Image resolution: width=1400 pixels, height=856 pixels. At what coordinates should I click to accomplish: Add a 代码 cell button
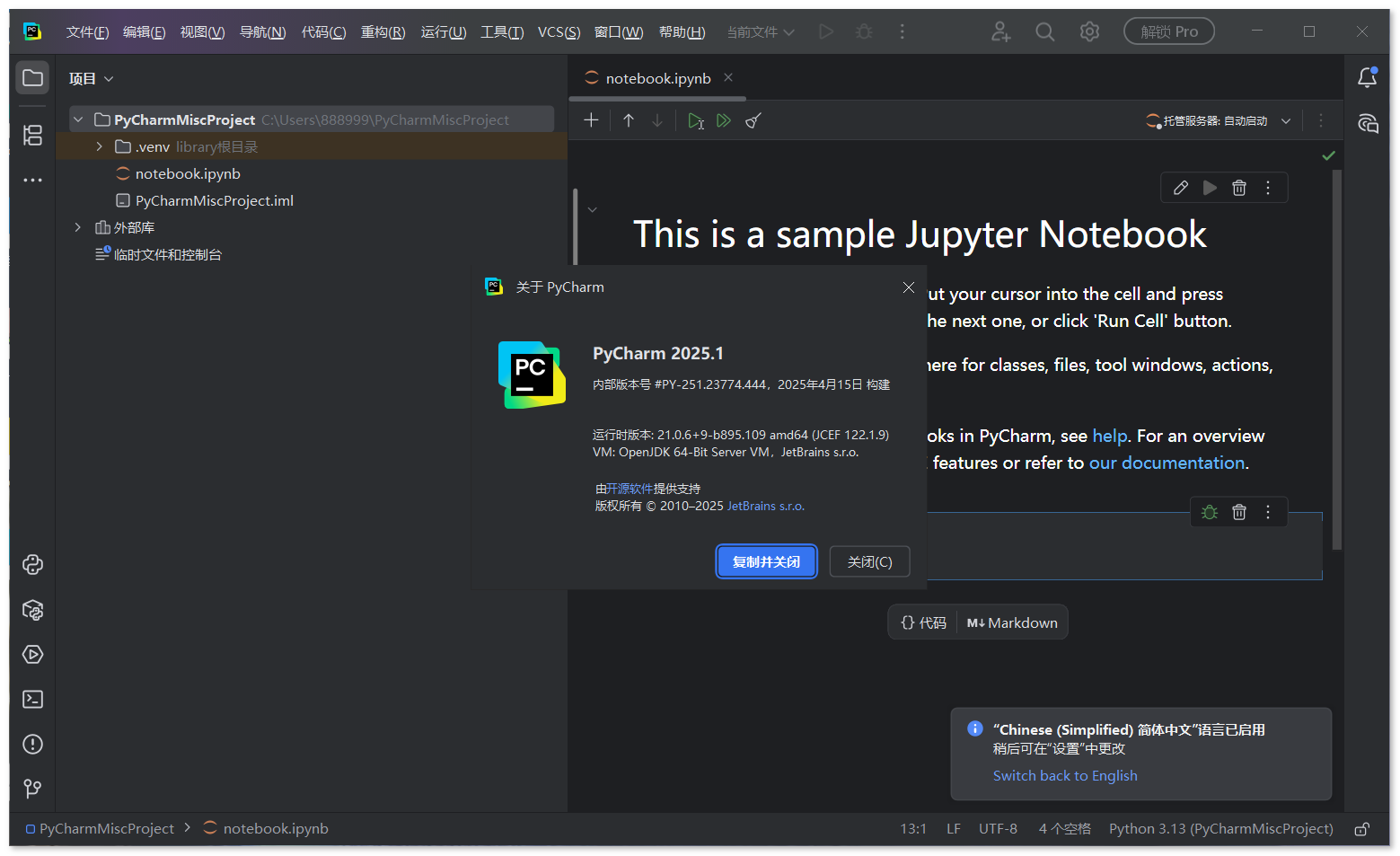tap(923, 622)
